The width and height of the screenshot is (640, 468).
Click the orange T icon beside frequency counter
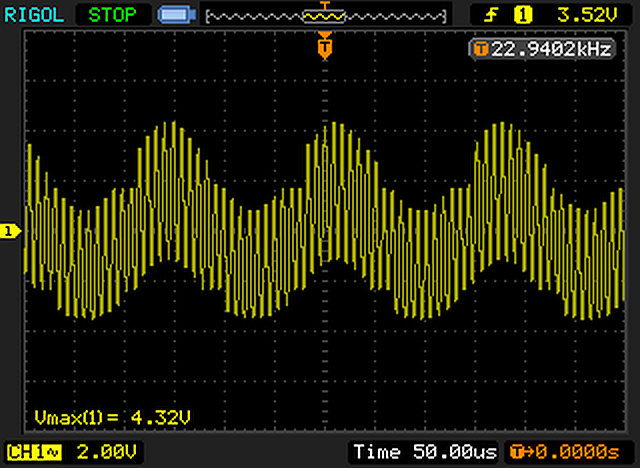(x=481, y=49)
